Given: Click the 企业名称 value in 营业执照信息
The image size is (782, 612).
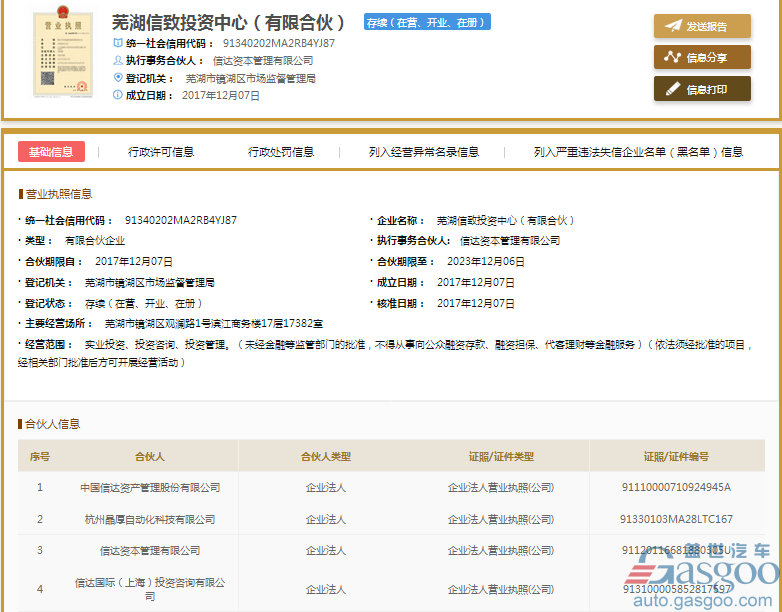Looking at the screenshot, I should 506,220.
